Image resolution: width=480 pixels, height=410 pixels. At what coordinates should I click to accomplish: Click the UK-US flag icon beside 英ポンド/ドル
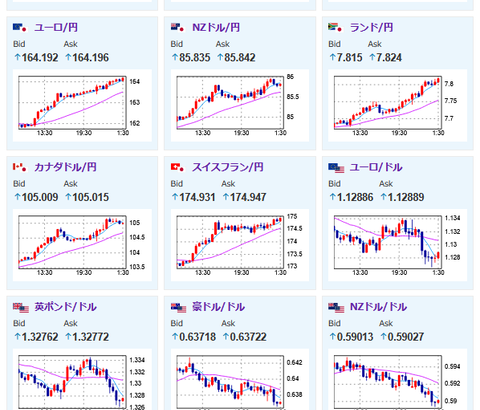21,307
